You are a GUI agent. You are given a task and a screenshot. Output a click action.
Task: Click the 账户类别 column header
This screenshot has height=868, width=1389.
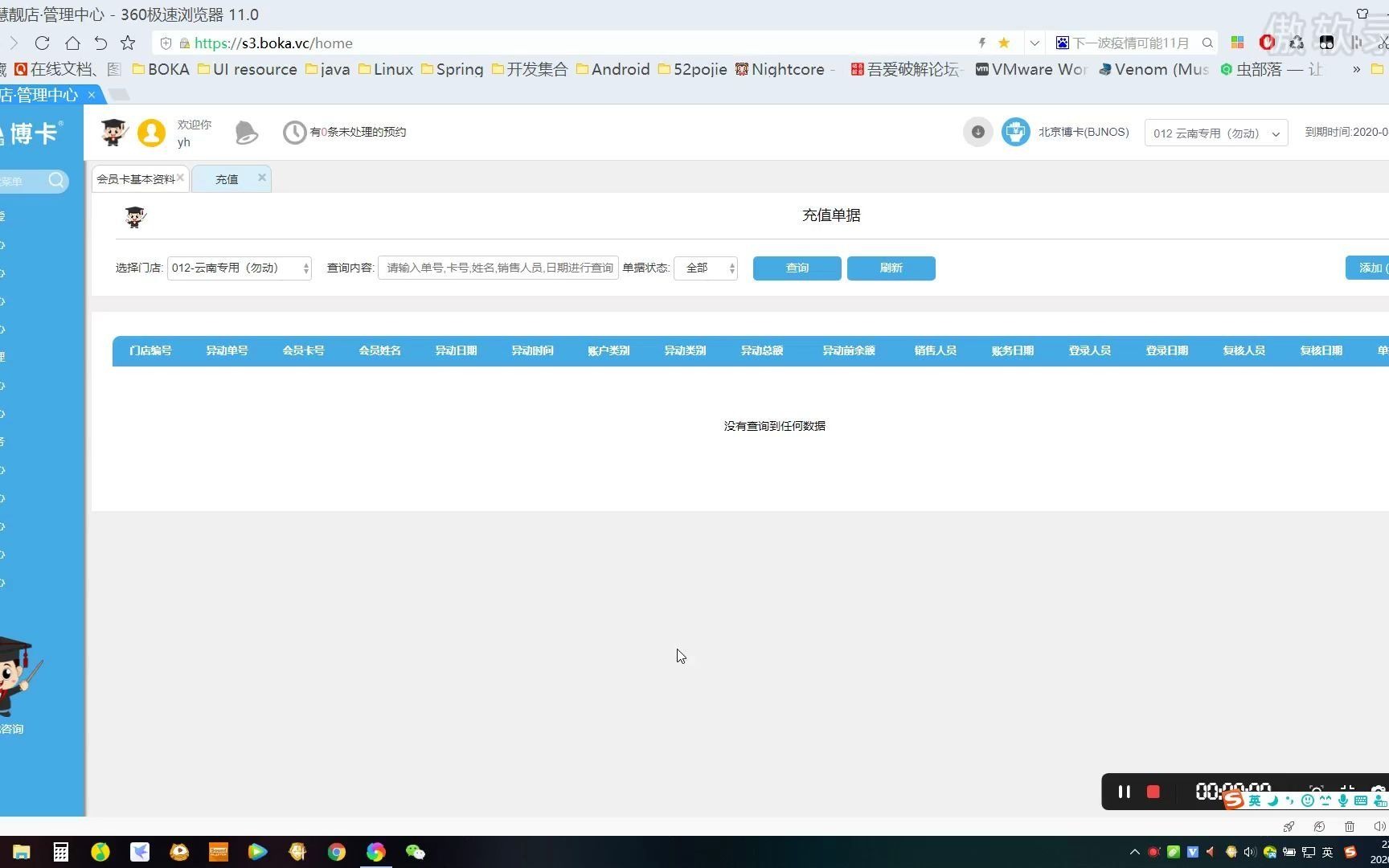(608, 351)
